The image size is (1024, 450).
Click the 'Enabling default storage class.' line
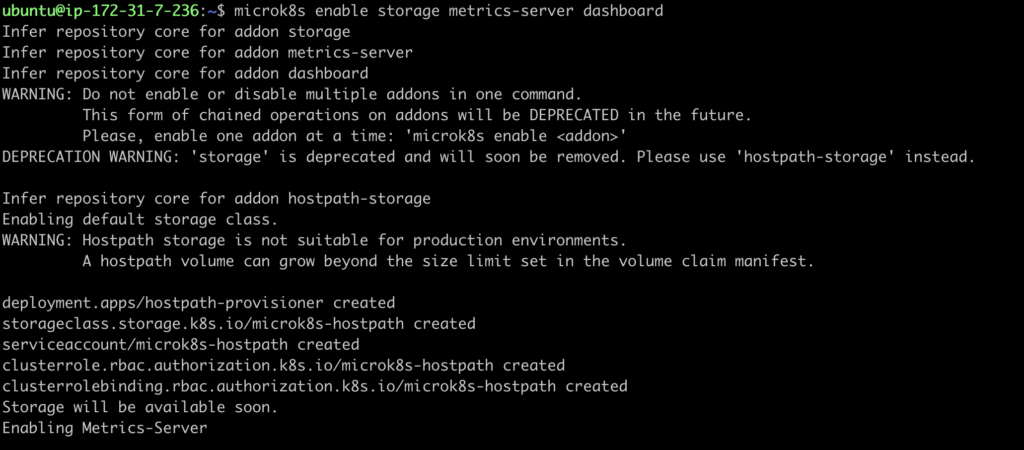click(x=140, y=219)
